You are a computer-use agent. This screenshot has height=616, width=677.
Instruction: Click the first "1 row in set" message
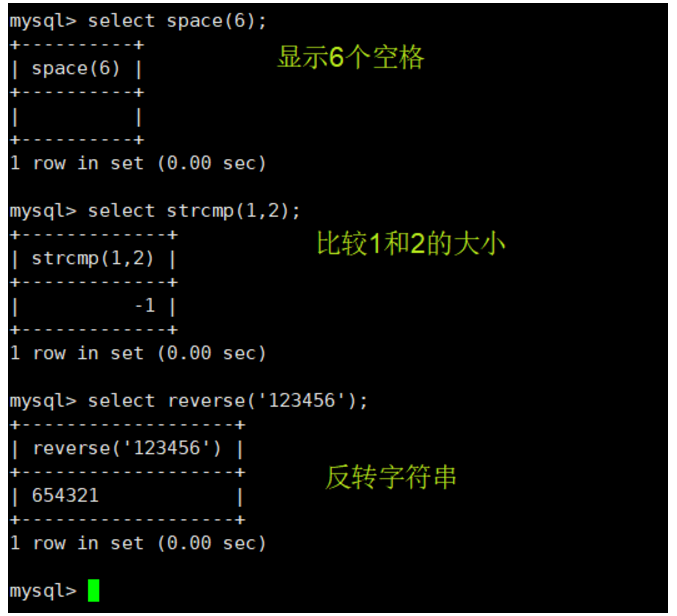point(138,163)
